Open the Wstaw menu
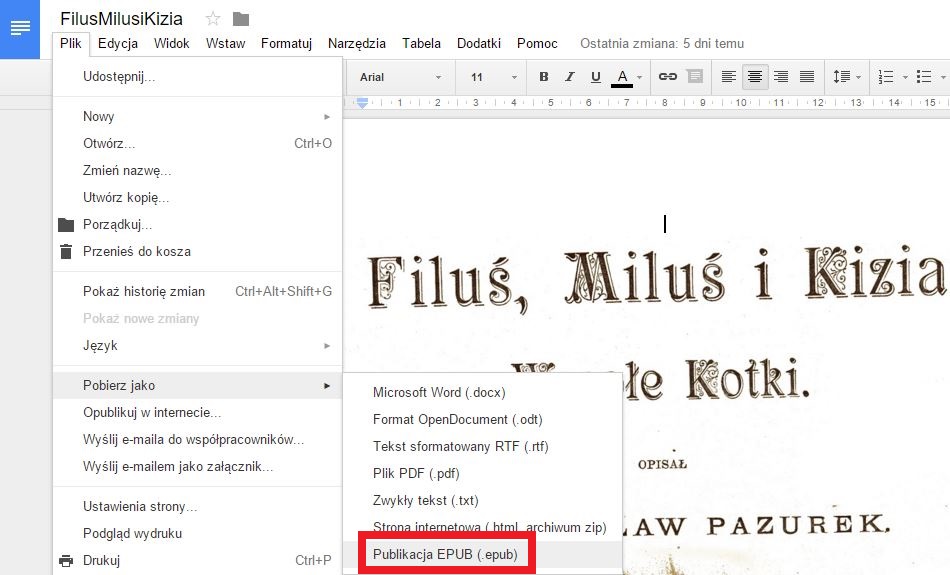This screenshot has height=575, width=950. tap(225, 44)
